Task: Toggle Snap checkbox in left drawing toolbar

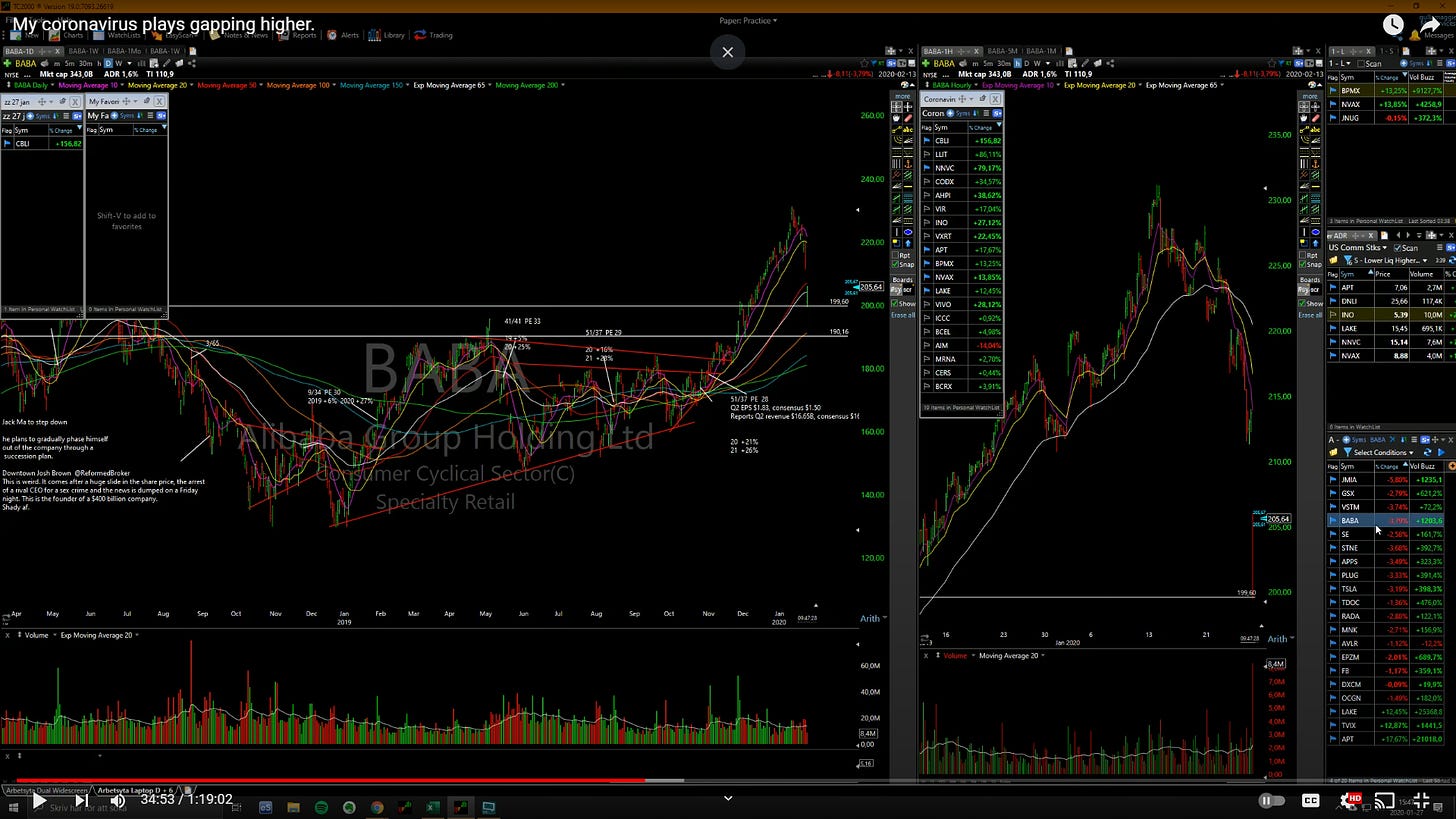Action: tap(895, 264)
